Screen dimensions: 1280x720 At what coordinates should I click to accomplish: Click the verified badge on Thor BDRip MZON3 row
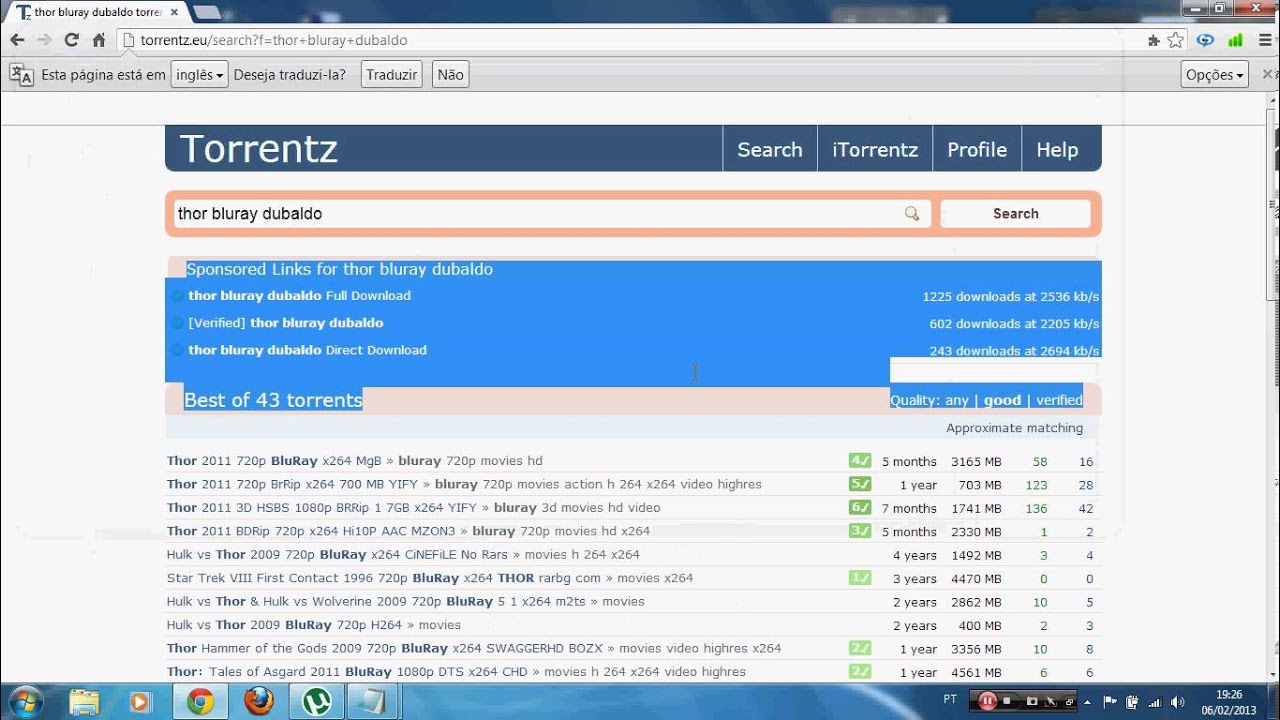860,531
